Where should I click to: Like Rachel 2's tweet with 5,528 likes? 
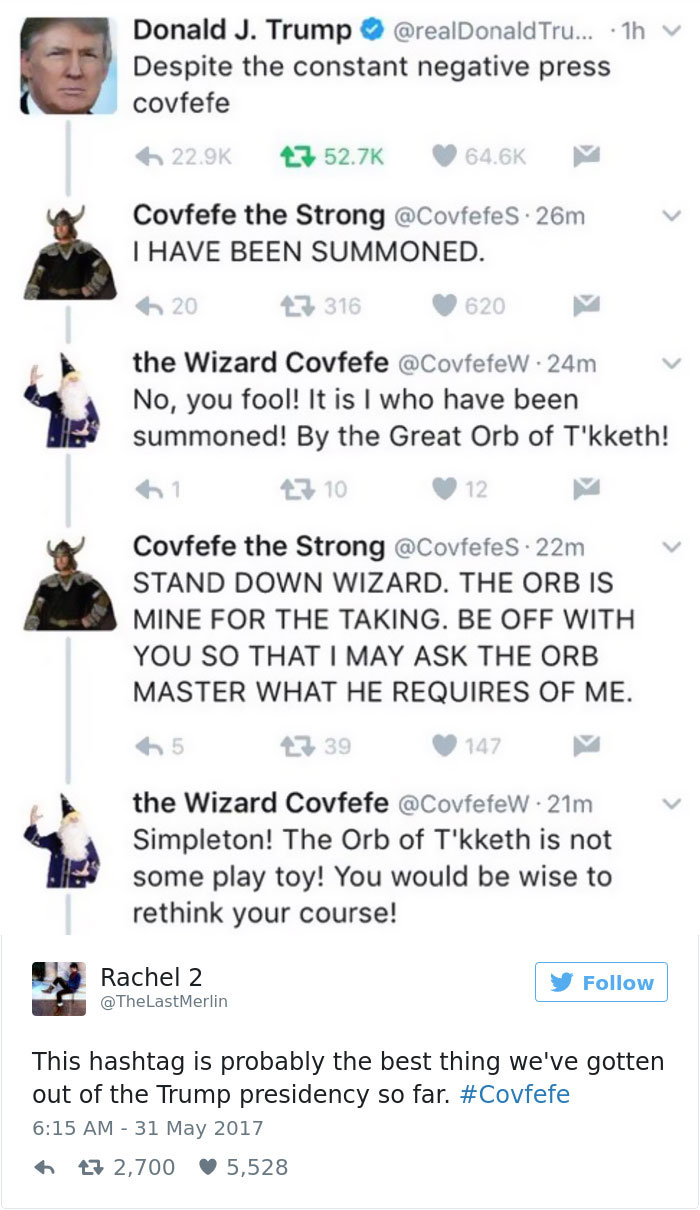click(209, 1167)
